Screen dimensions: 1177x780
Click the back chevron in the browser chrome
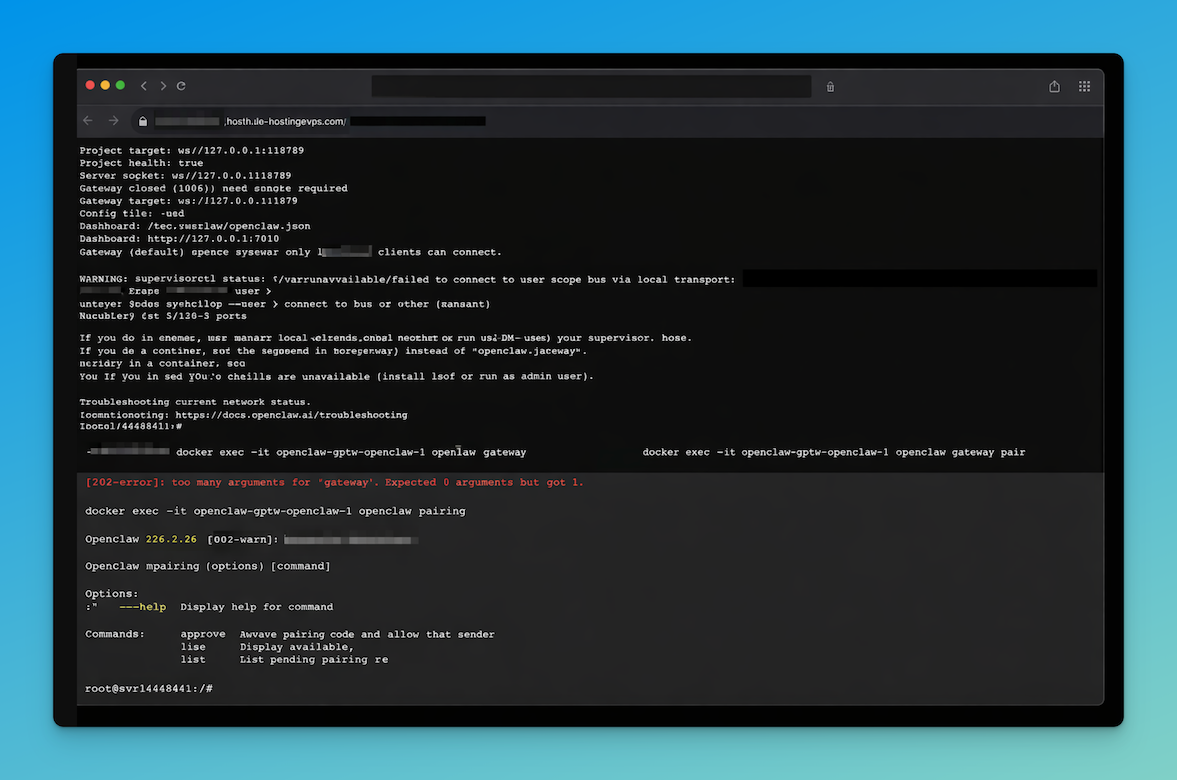pyautogui.click(x=143, y=86)
